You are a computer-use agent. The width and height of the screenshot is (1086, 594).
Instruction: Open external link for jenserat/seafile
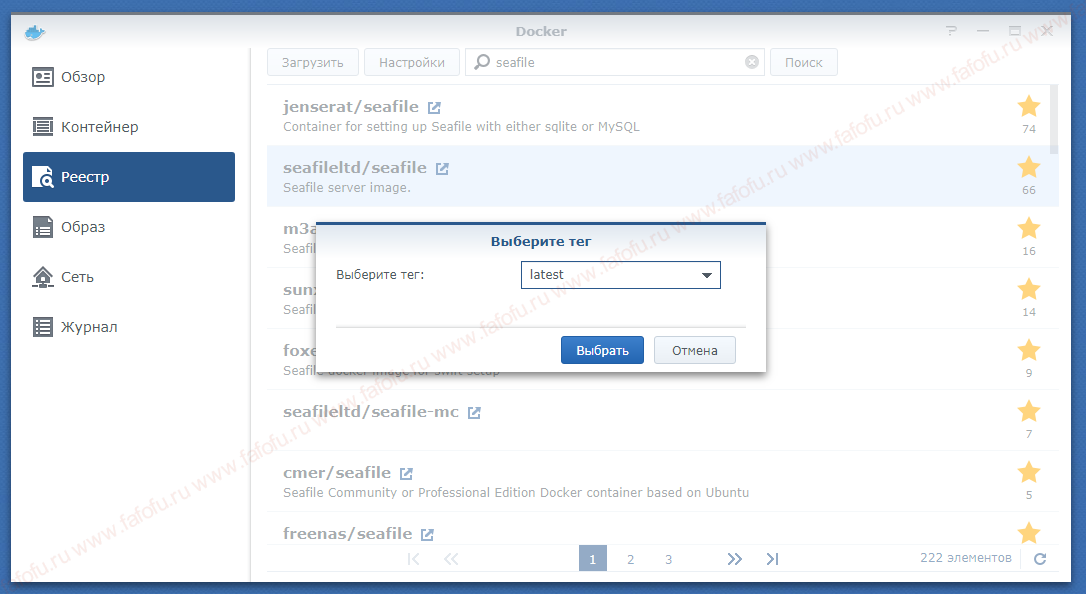tap(434, 108)
